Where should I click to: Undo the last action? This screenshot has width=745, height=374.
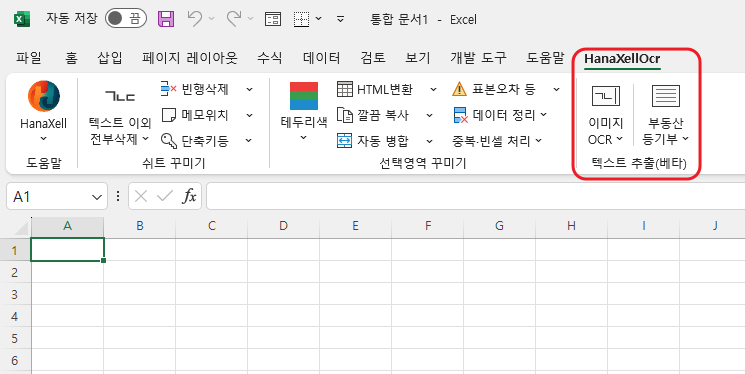coord(195,19)
